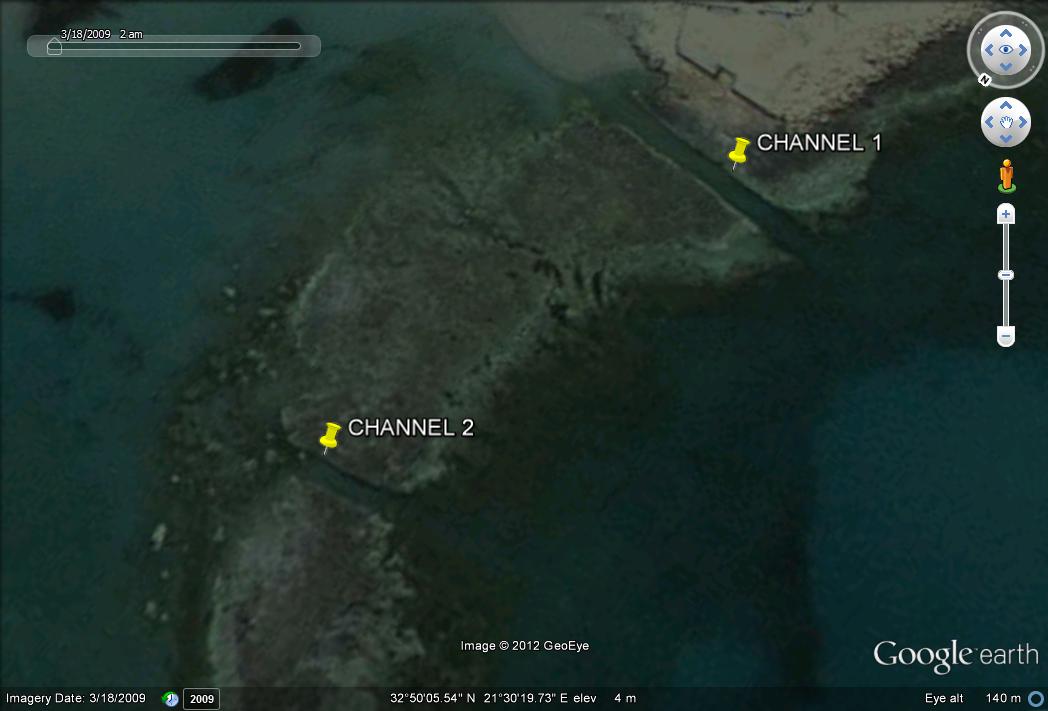Click the Eye alt 140 m readout
Image resolution: width=1048 pixels, height=711 pixels.
[972, 698]
